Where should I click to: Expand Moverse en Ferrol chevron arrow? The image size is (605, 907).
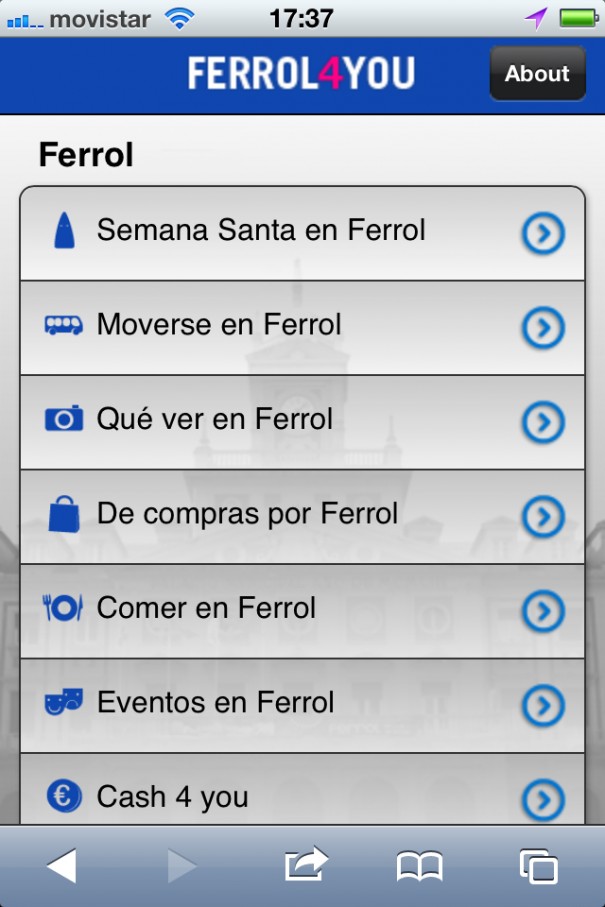[x=543, y=328]
